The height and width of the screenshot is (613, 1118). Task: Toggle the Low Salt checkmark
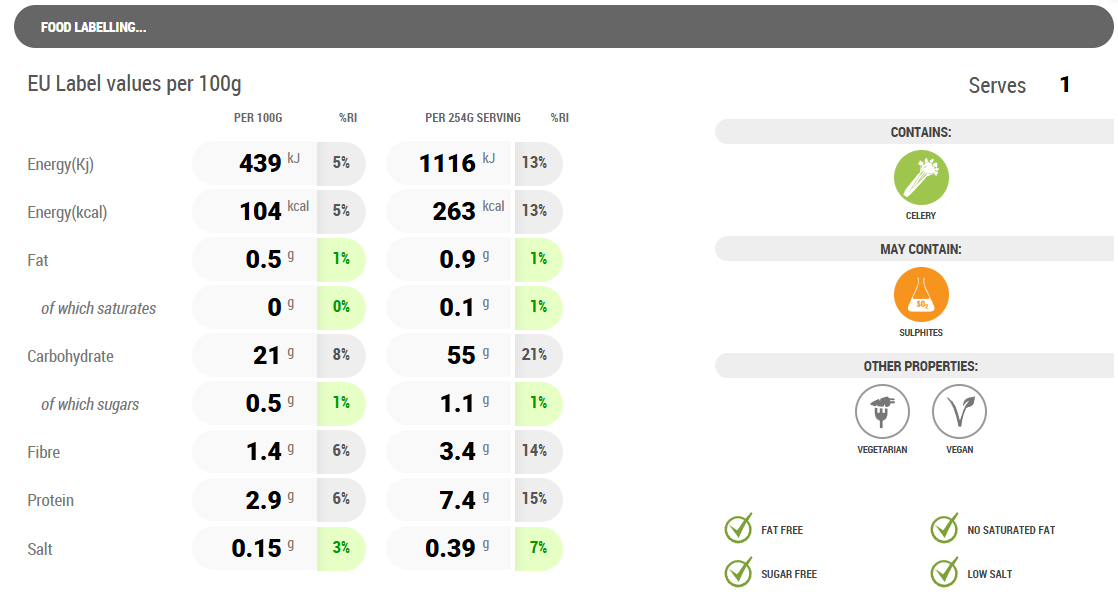point(944,573)
